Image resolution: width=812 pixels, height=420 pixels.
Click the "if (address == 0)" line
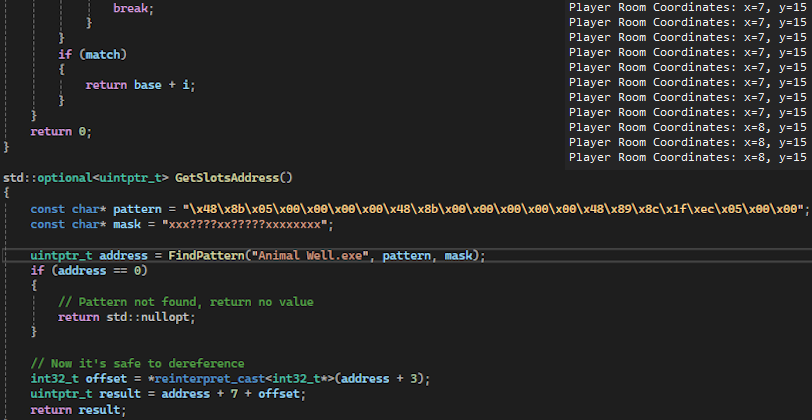pyautogui.click(x=88, y=270)
